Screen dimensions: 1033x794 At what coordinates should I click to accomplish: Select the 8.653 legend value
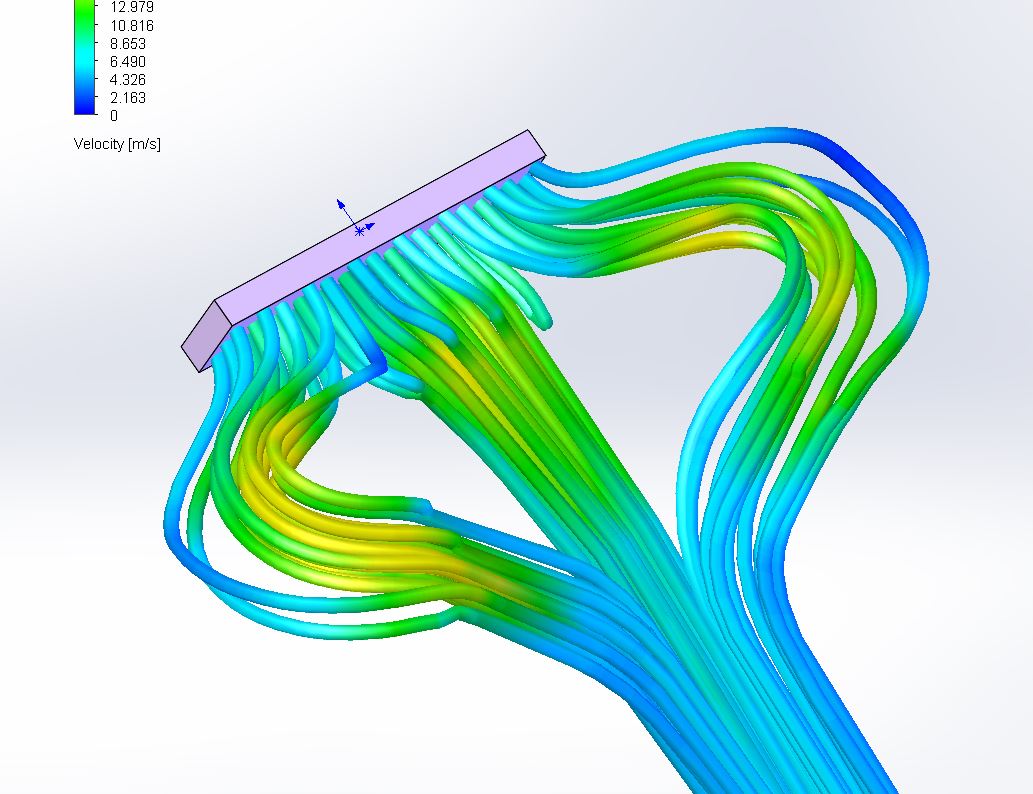click(x=127, y=43)
